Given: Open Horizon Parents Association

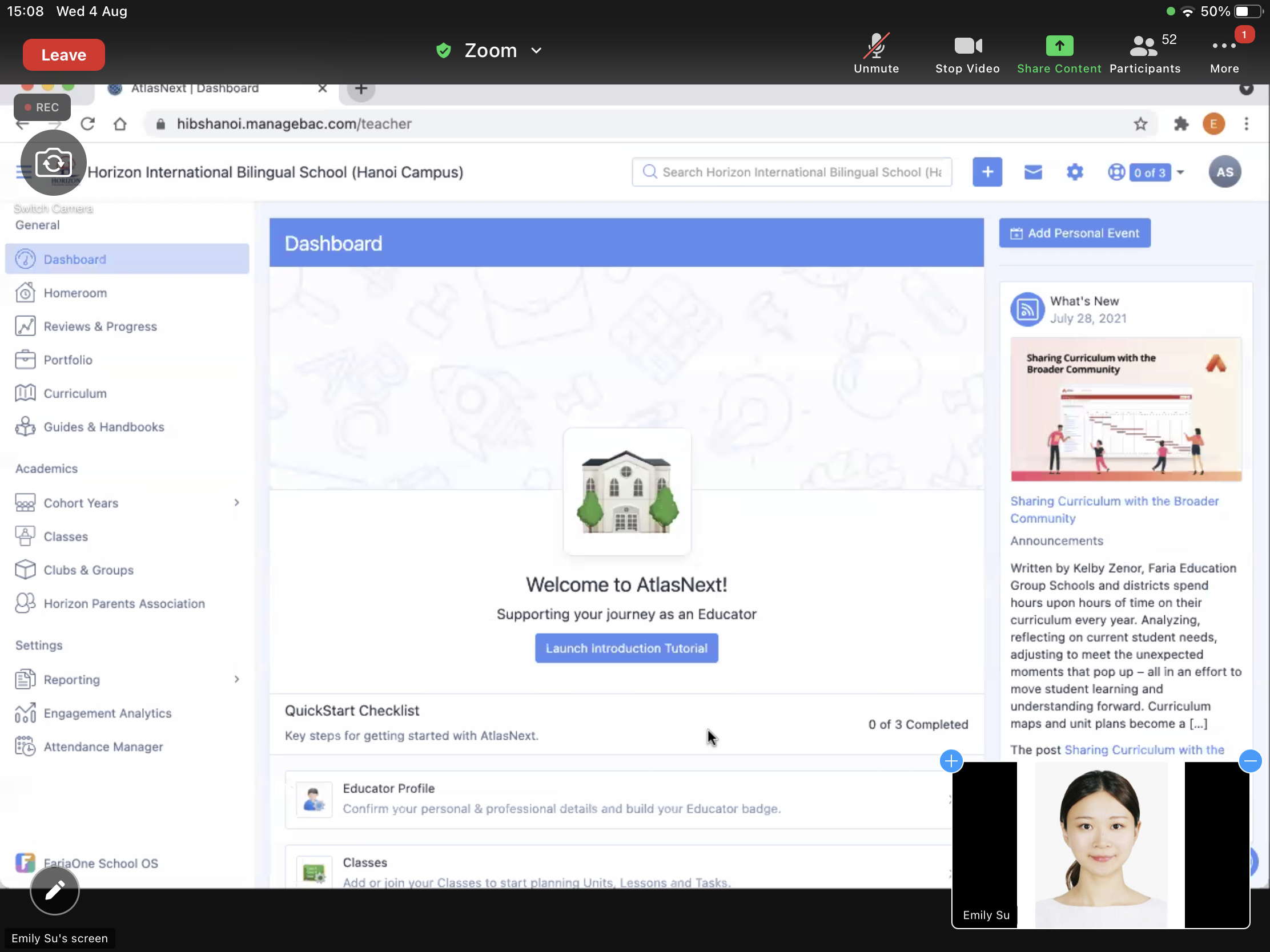Looking at the screenshot, I should pyautogui.click(x=127, y=604).
